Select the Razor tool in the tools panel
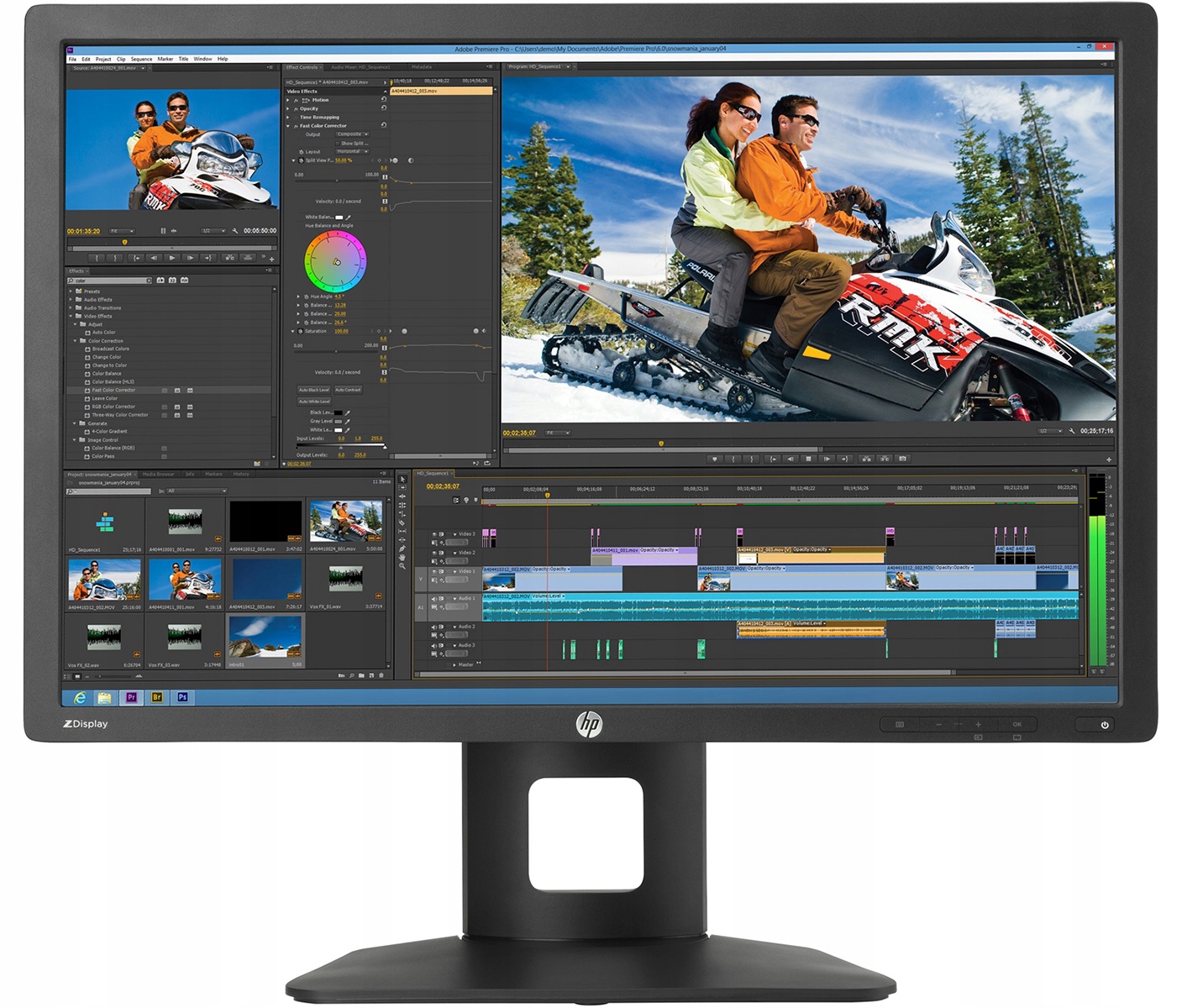The width and height of the screenshot is (1182, 1008). click(402, 522)
